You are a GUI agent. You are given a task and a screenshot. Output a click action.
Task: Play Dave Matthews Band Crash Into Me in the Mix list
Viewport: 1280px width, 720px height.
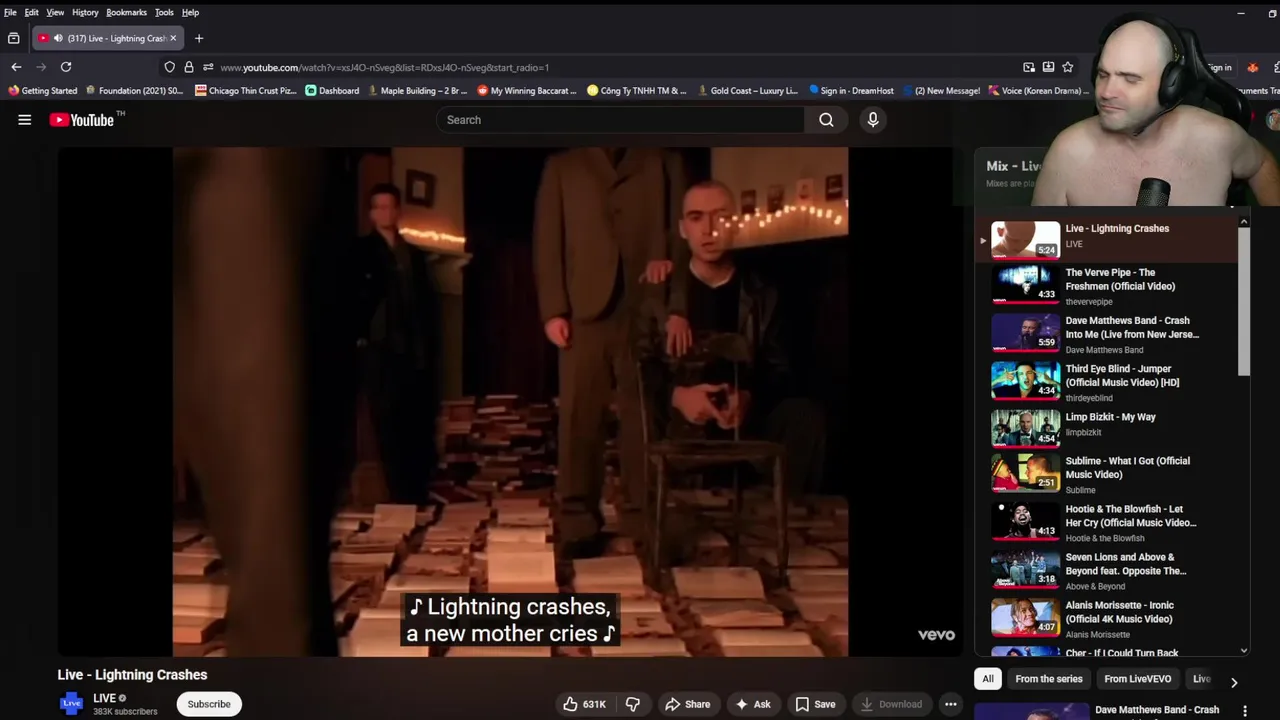(x=1107, y=333)
